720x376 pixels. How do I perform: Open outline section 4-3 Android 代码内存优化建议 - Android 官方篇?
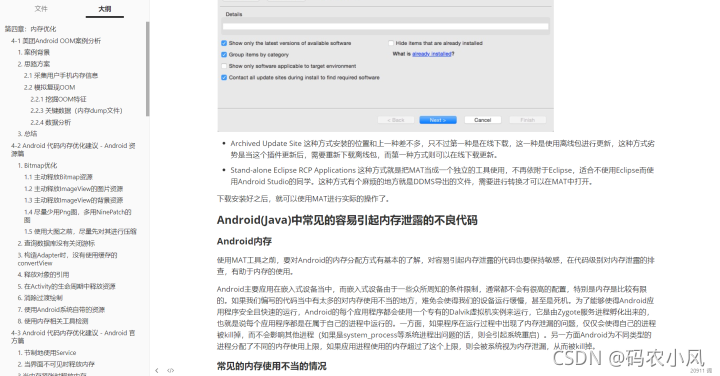click(x=73, y=337)
